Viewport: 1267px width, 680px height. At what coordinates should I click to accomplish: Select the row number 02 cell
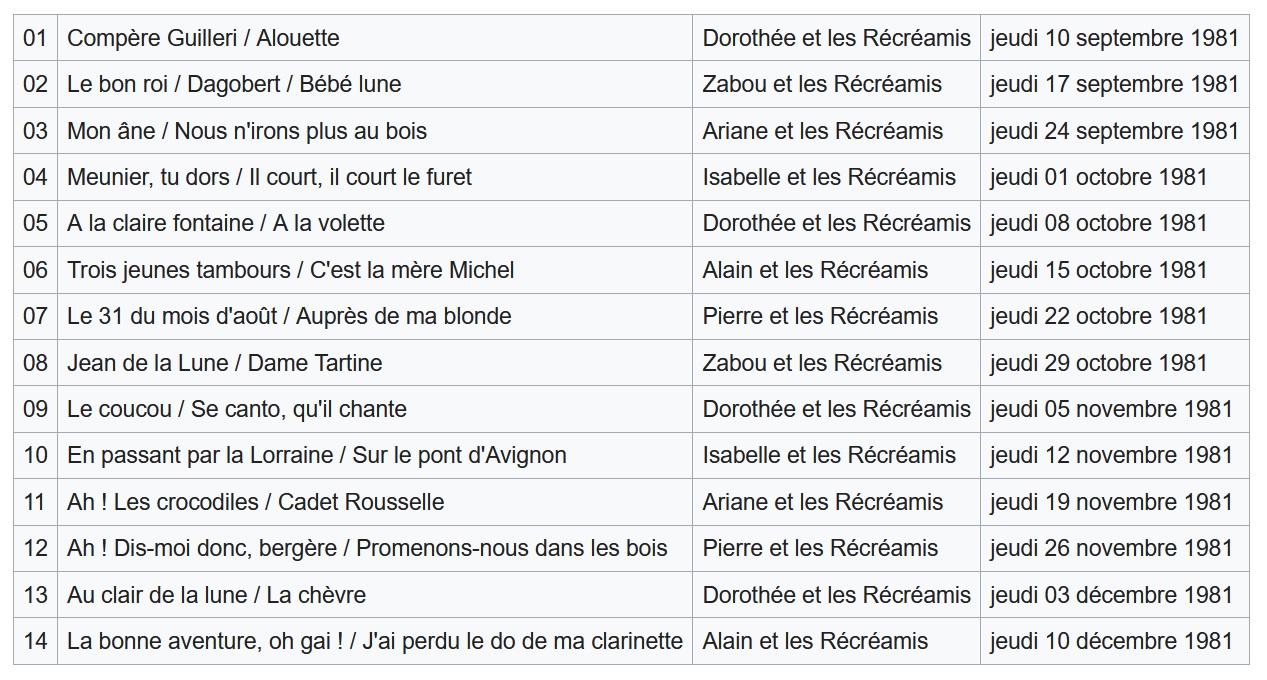coord(35,84)
